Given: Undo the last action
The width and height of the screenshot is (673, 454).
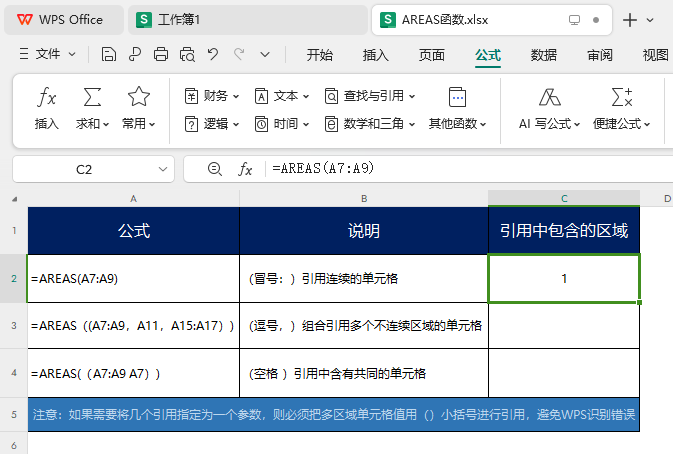Looking at the screenshot, I should click(x=213, y=54).
